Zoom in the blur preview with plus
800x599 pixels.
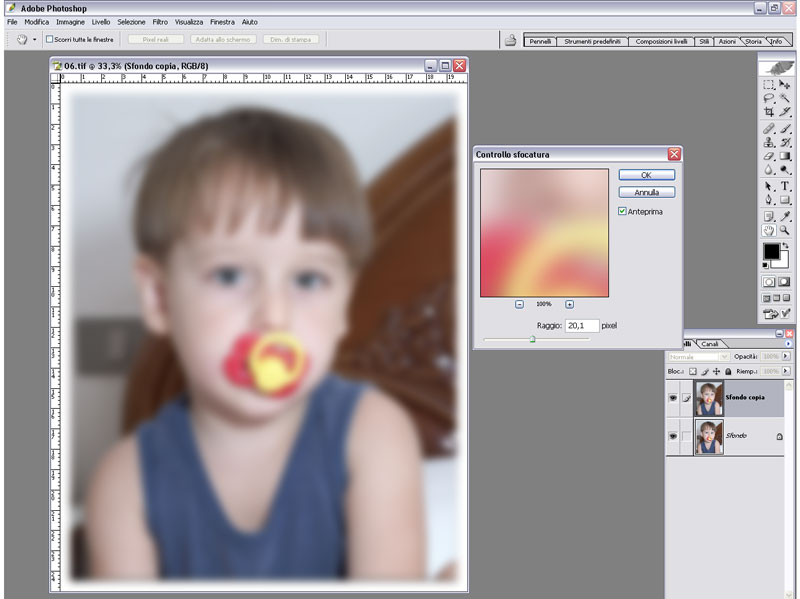[569, 303]
